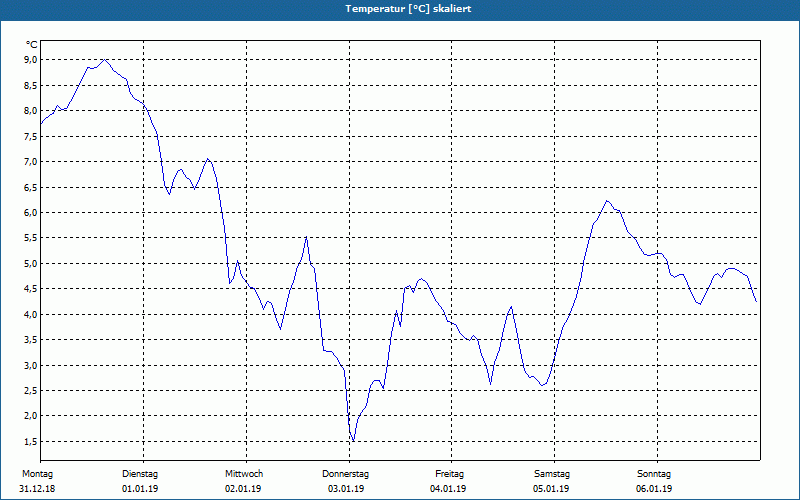Click the 4,5 y-axis value

tap(31, 289)
